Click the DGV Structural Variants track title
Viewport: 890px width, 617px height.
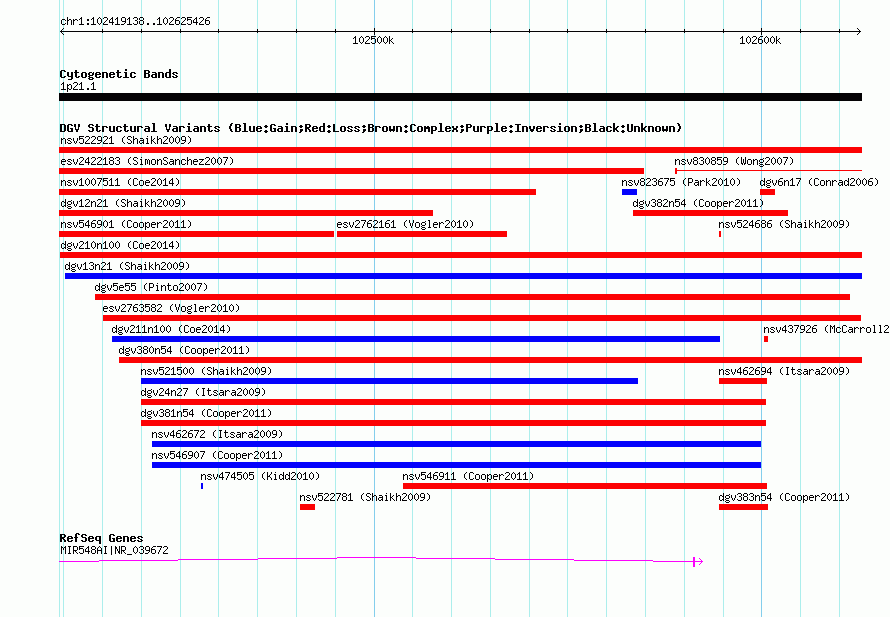click(371, 128)
